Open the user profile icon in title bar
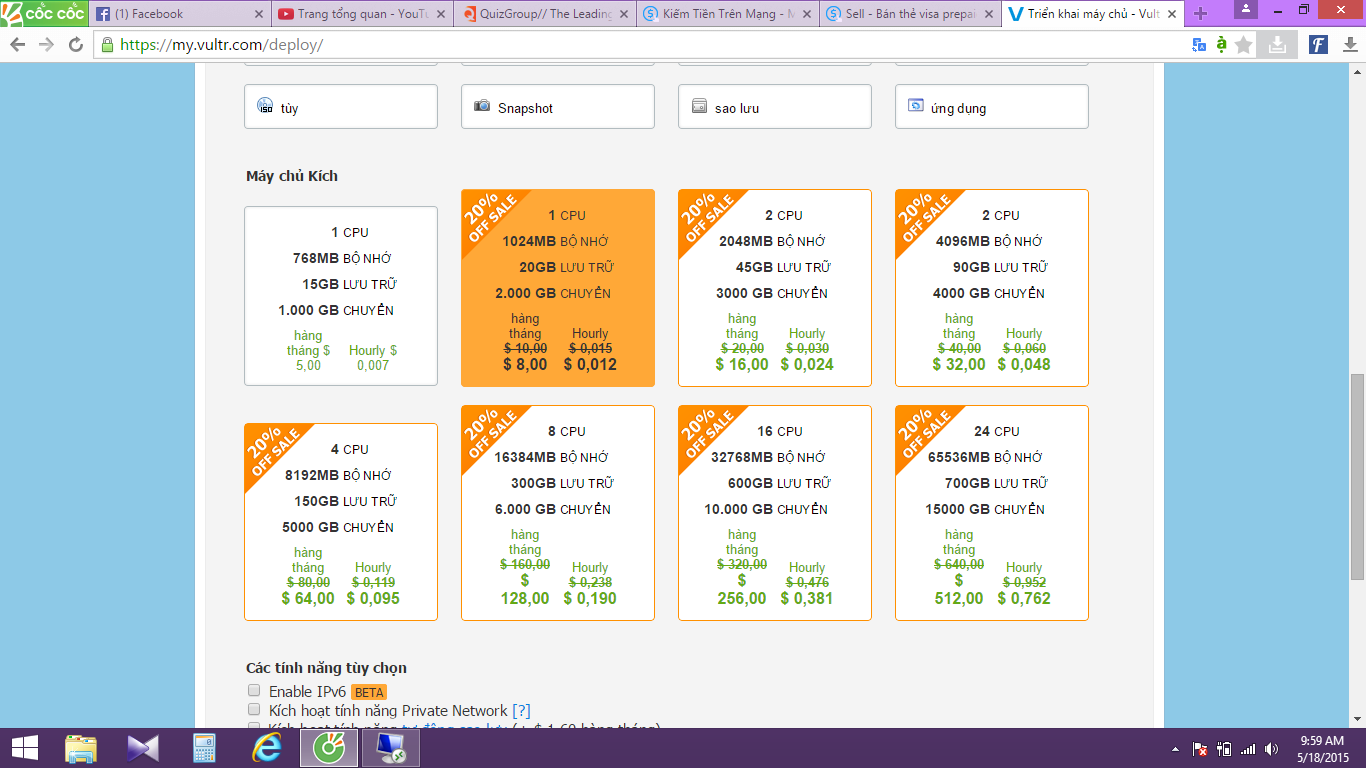Viewport: 1366px width, 768px height. [x=1246, y=9]
